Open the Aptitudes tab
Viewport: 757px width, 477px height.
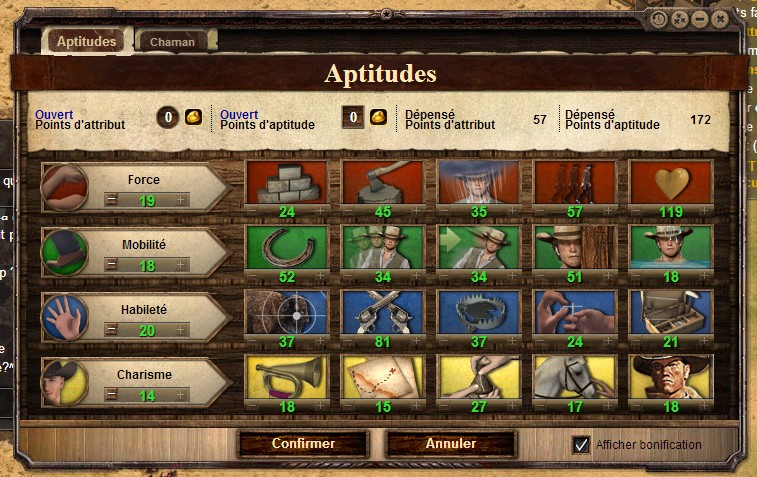(x=86, y=42)
